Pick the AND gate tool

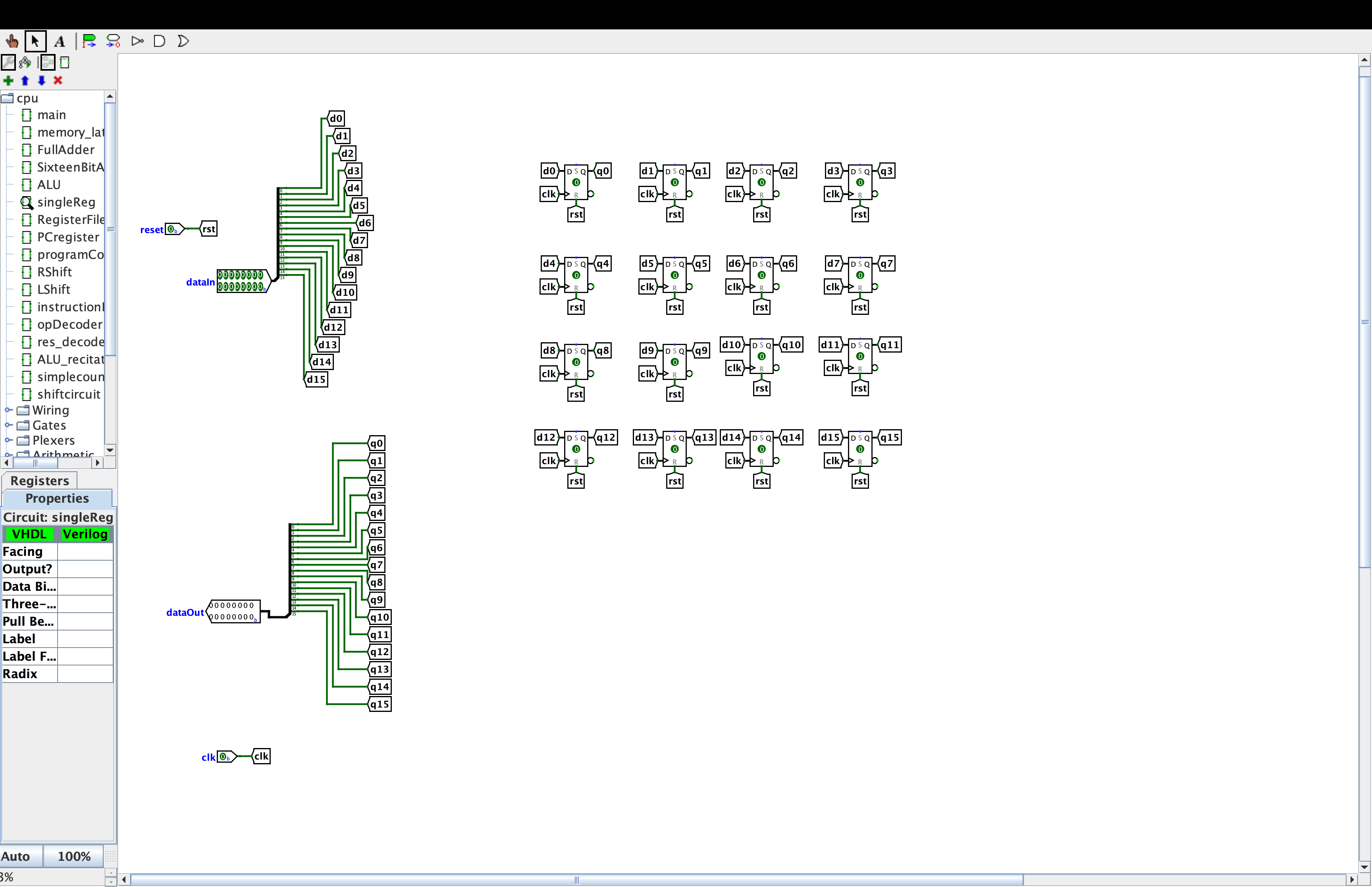point(160,41)
